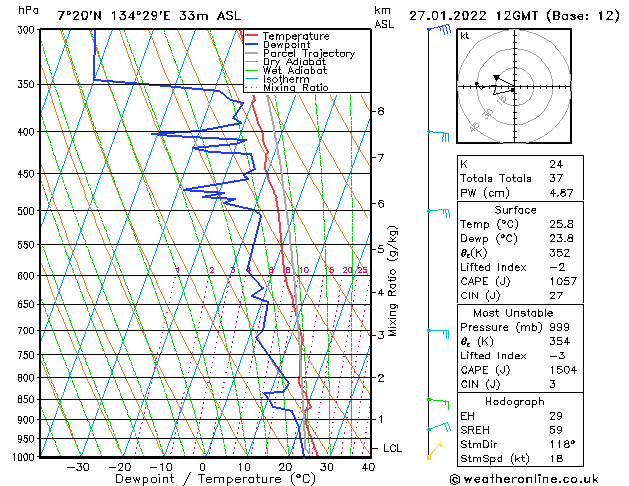The width and height of the screenshot is (629, 486).
Task: Click the 'Totals Totals' row label
Action: [x=495, y=178]
